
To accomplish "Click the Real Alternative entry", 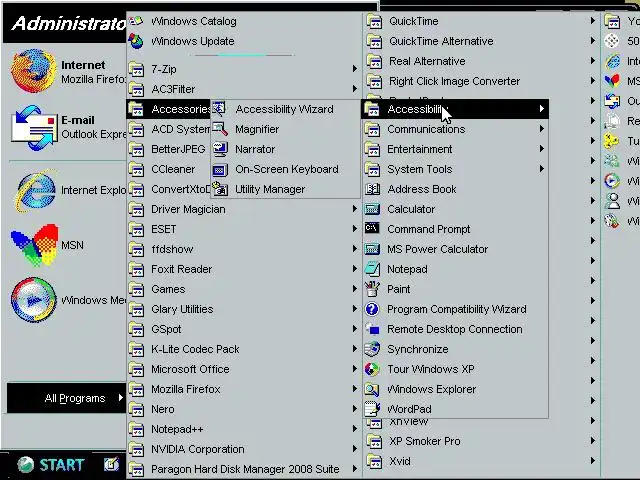I will click(x=481, y=61).
